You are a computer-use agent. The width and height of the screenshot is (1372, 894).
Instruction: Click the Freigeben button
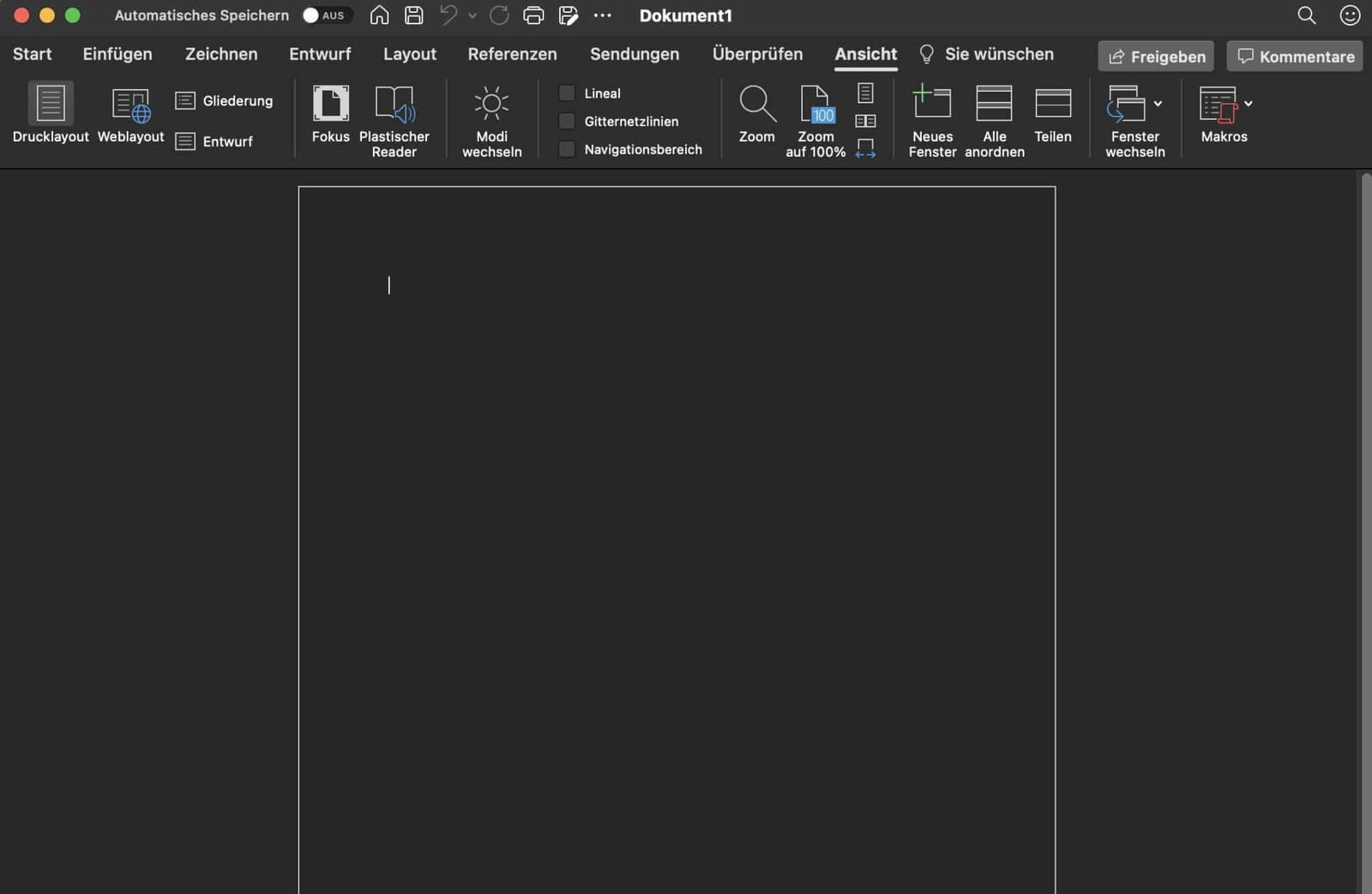pyautogui.click(x=1156, y=57)
